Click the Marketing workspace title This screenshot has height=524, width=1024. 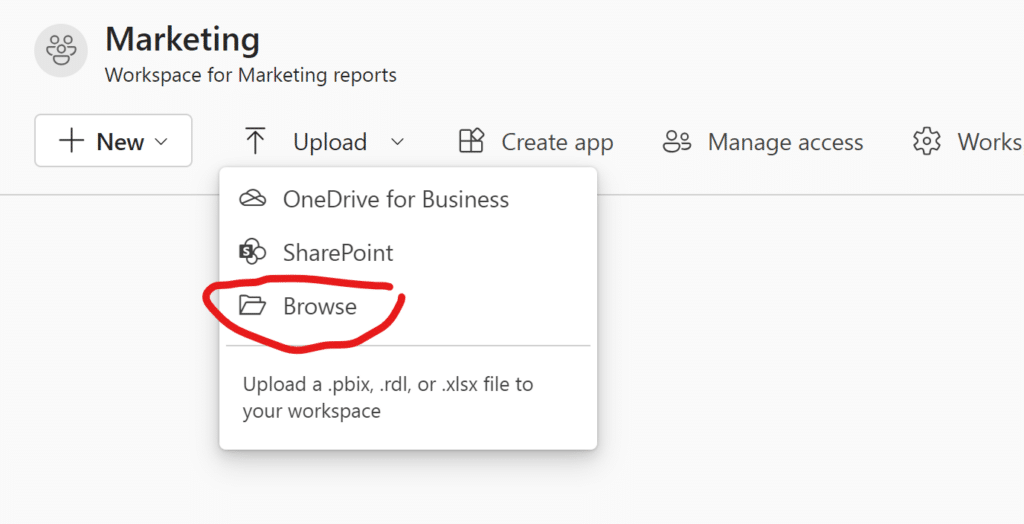182,40
